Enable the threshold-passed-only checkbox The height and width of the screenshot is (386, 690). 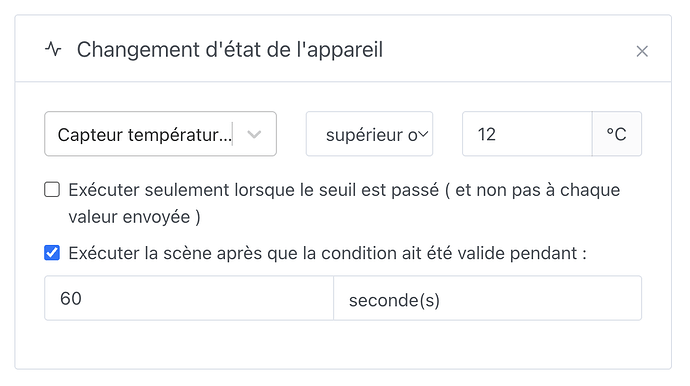pos(52,190)
